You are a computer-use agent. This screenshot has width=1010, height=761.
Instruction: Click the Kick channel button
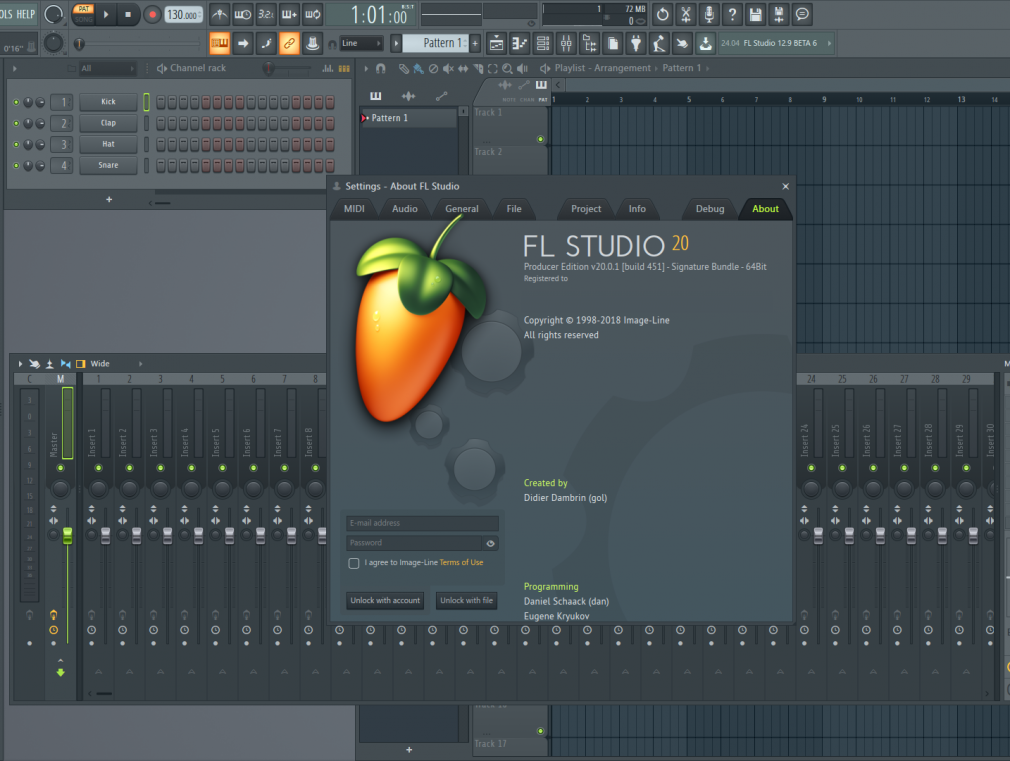(108, 102)
